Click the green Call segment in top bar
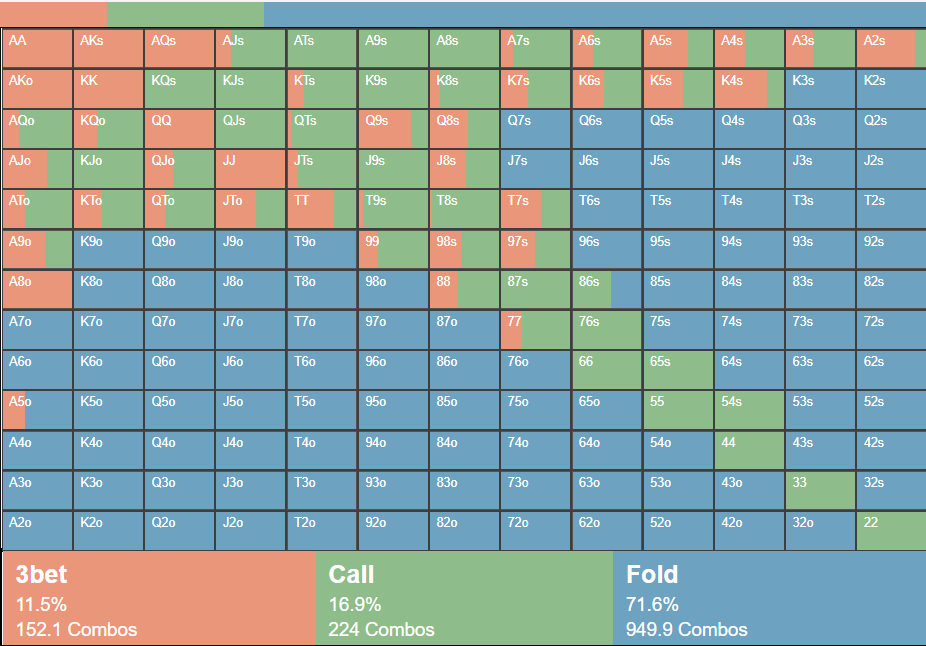The image size is (926, 646). (185, 13)
